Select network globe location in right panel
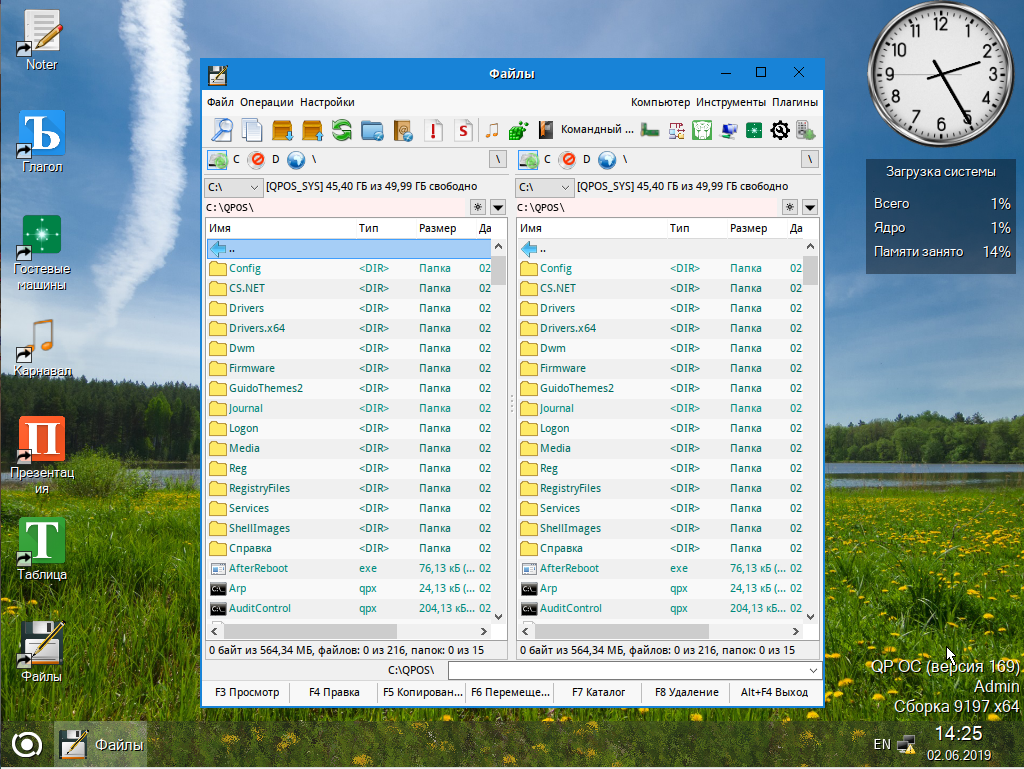The width and height of the screenshot is (1024, 769). pos(607,159)
